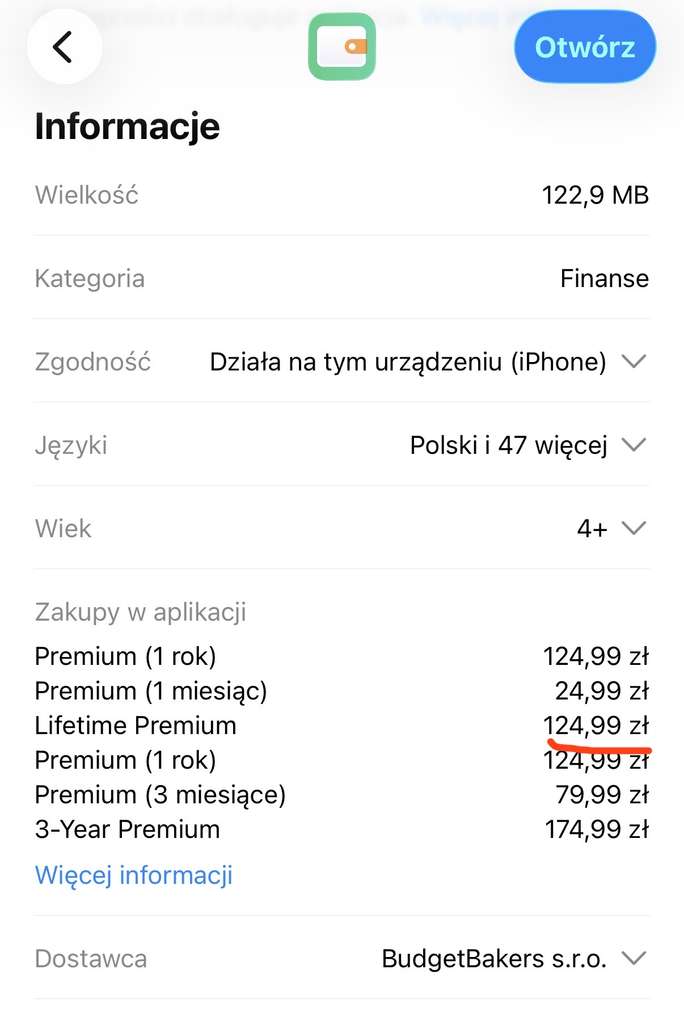The height and width of the screenshot is (1024, 684).
Task: Tap the green wallet app icon
Action: [x=342, y=46]
